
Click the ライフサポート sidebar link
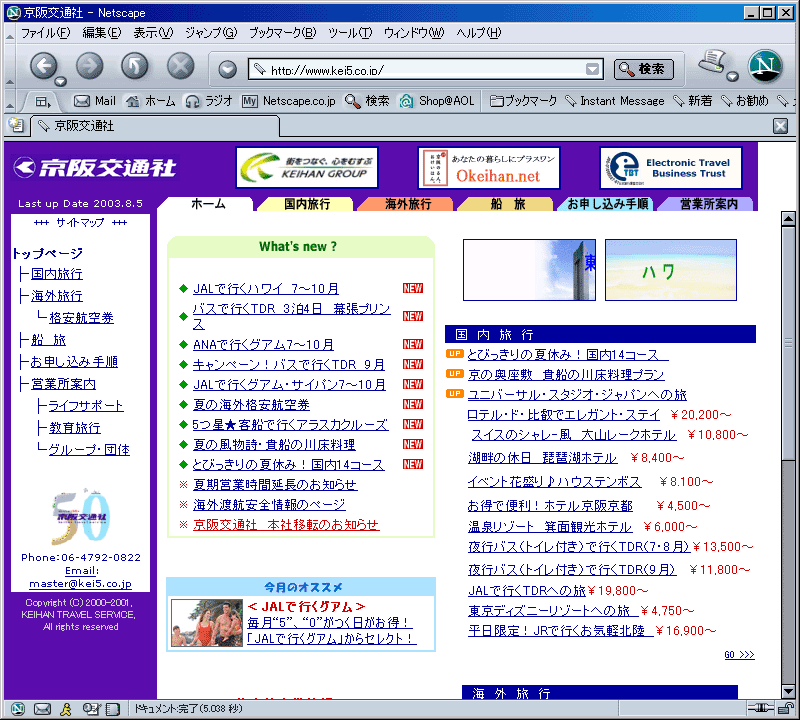click(86, 406)
